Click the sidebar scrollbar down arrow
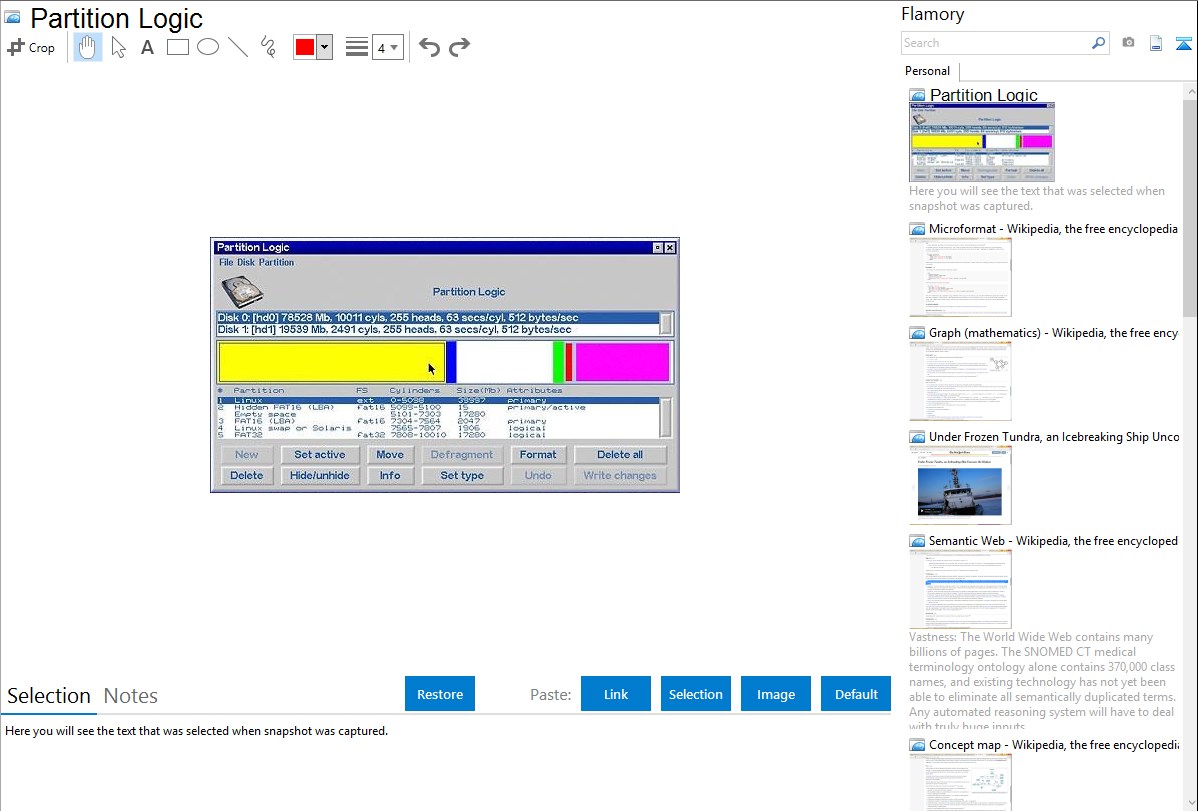 pos(1191,803)
